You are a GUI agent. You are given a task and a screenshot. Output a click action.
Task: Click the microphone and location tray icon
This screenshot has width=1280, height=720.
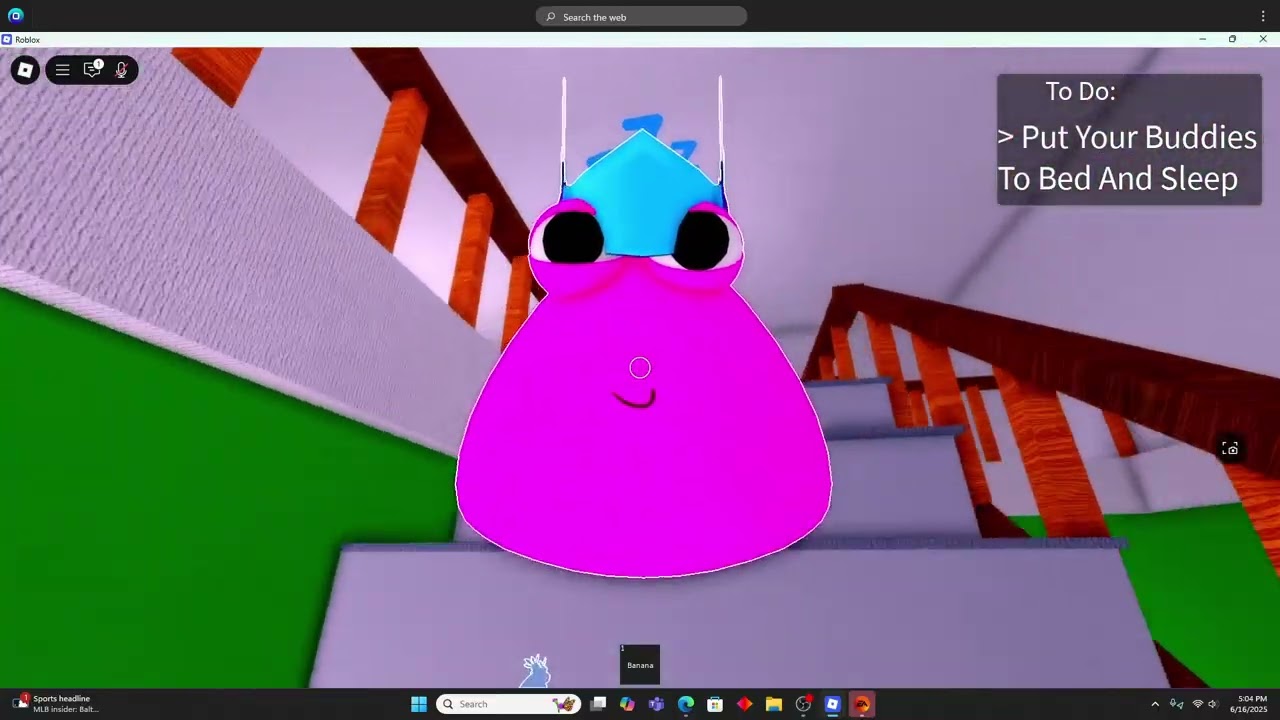point(1177,704)
